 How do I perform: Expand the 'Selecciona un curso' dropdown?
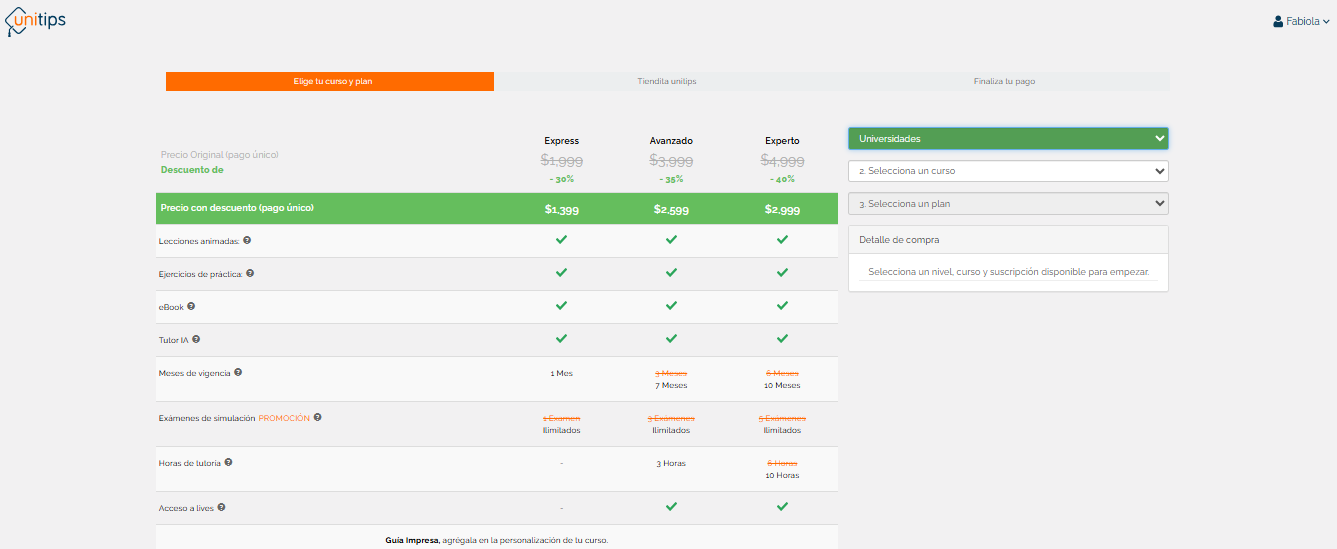click(1007, 171)
